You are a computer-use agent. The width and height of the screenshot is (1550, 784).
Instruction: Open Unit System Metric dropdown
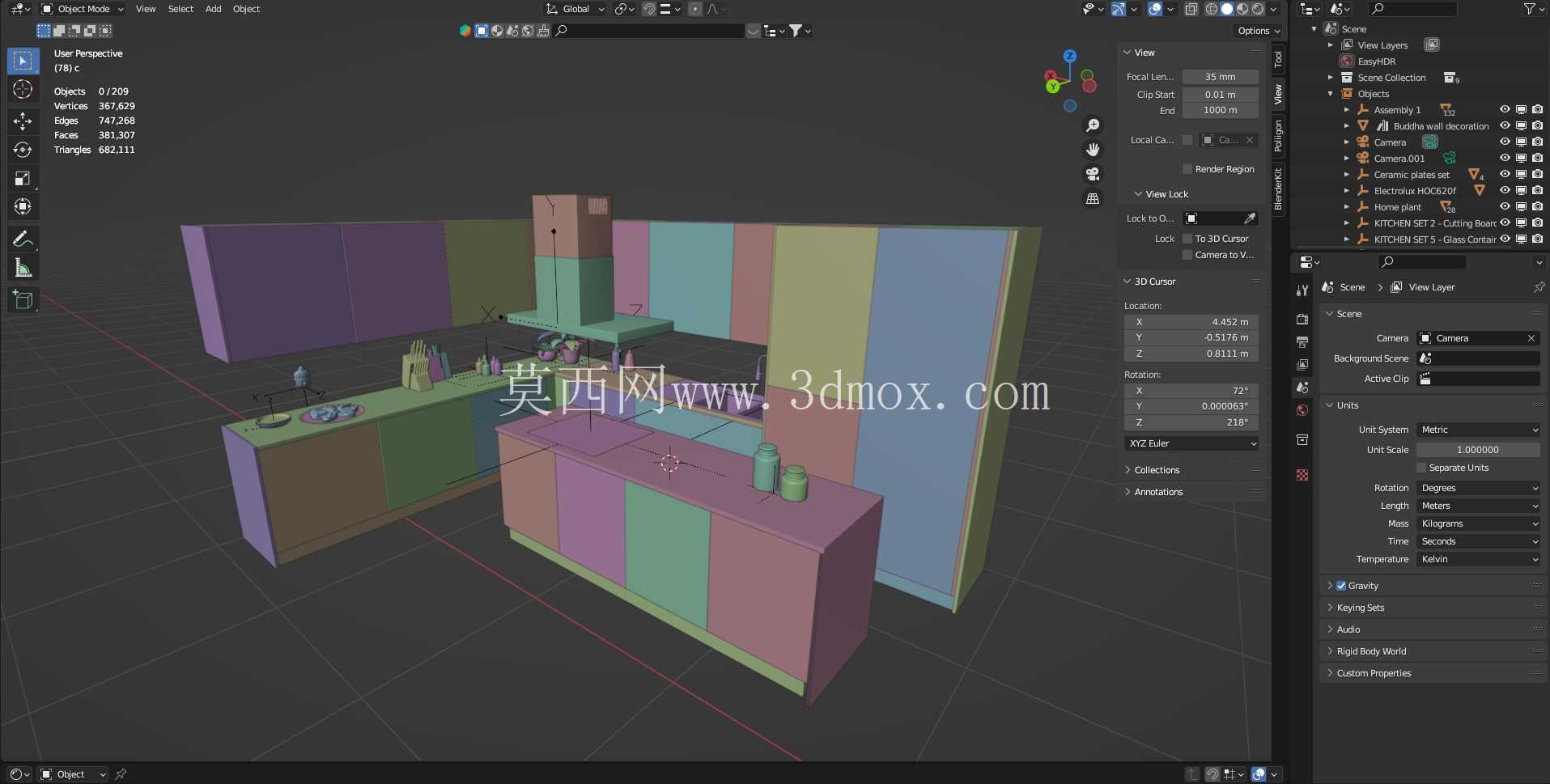click(x=1479, y=430)
